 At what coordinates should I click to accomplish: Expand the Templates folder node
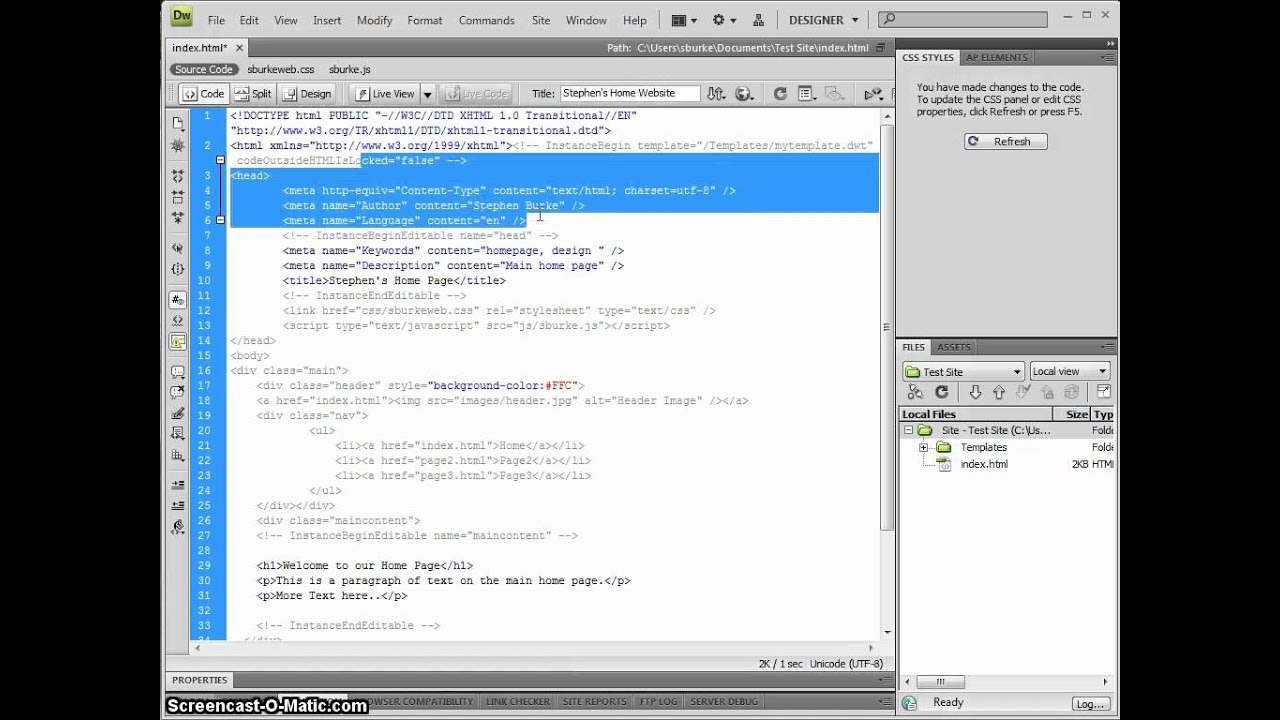(x=923, y=448)
